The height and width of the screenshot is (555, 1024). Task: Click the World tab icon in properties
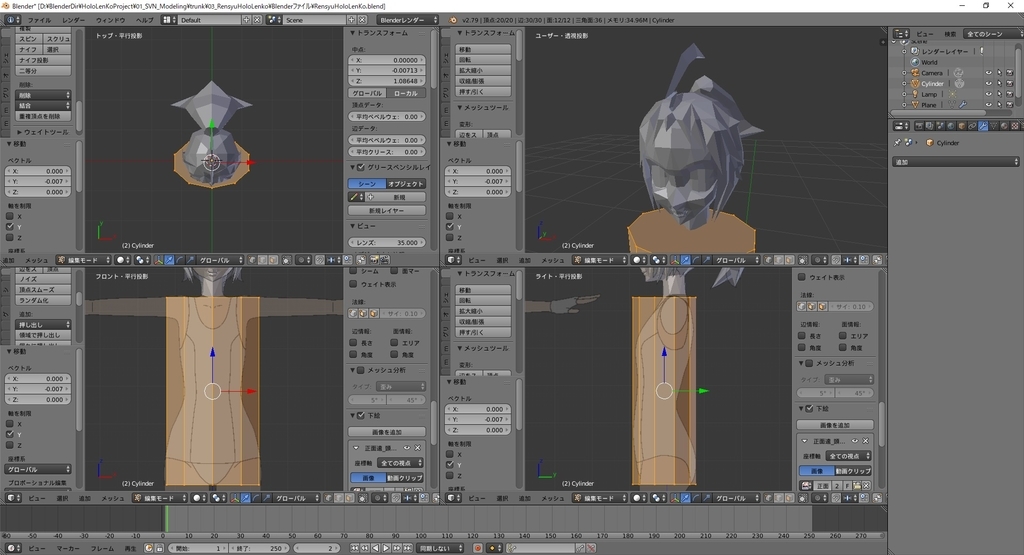tap(951, 126)
